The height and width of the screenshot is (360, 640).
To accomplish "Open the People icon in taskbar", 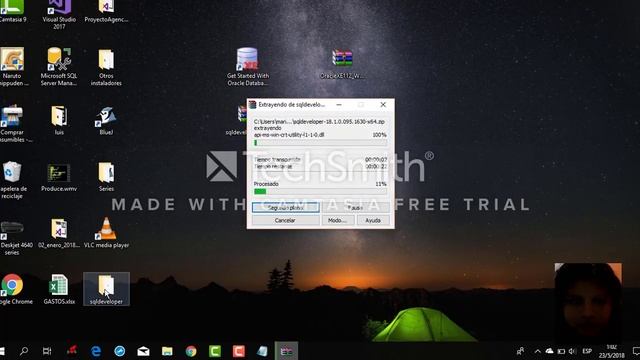I will pos(520,351).
